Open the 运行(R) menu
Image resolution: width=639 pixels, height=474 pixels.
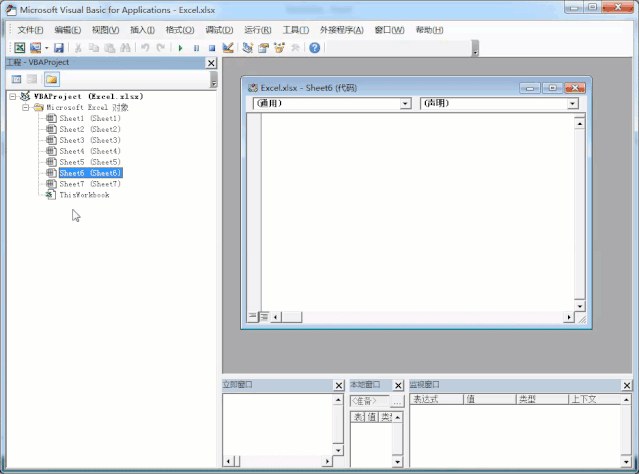pos(258,30)
